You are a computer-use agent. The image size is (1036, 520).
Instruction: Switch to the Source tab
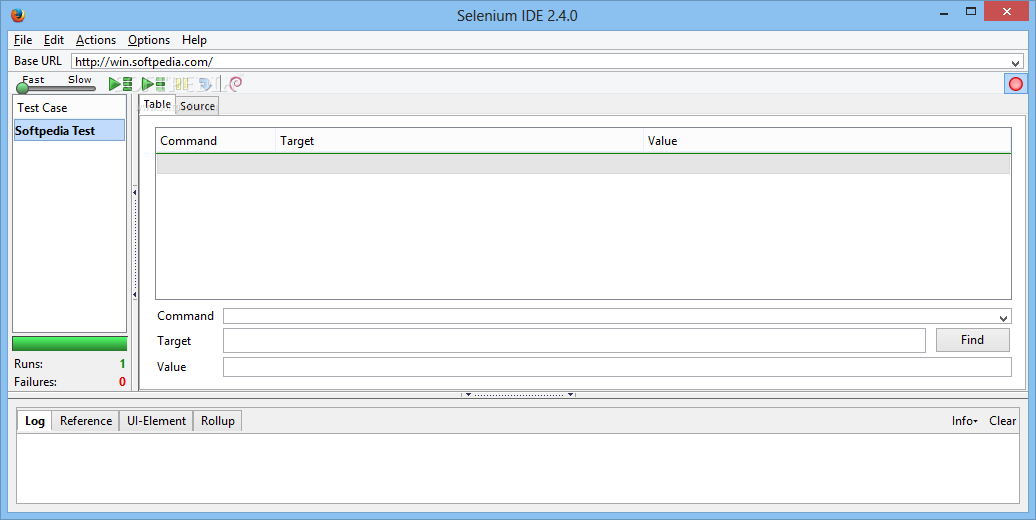(x=198, y=106)
